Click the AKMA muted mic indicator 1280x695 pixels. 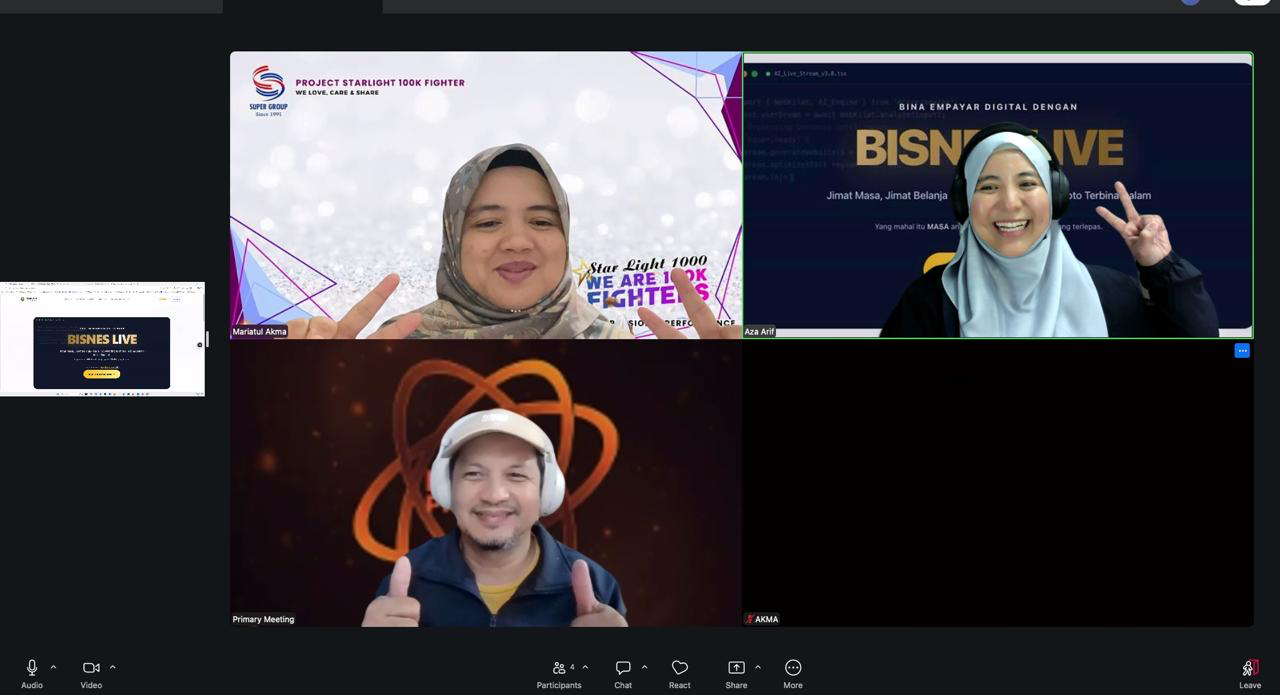(x=749, y=619)
